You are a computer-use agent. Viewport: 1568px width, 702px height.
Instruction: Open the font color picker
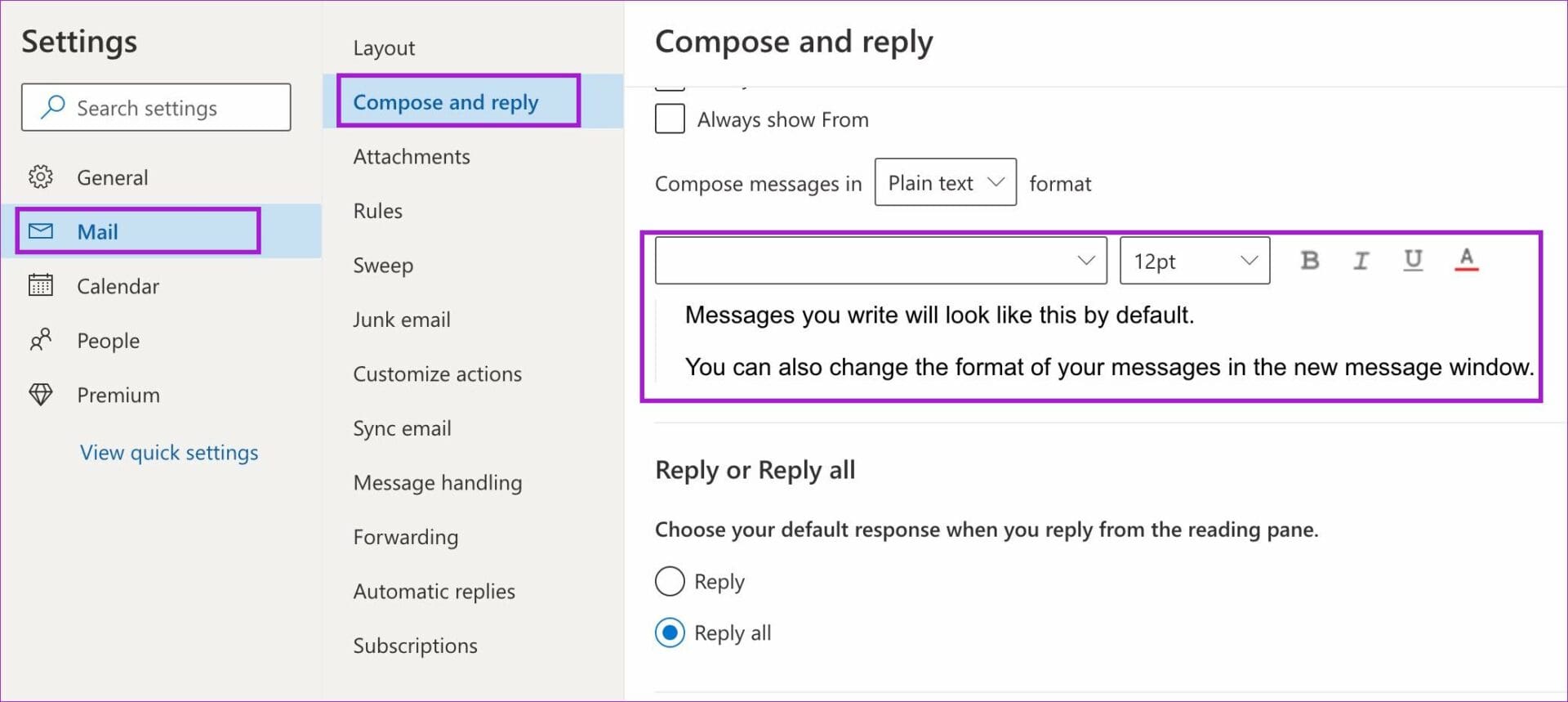(x=1466, y=261)
